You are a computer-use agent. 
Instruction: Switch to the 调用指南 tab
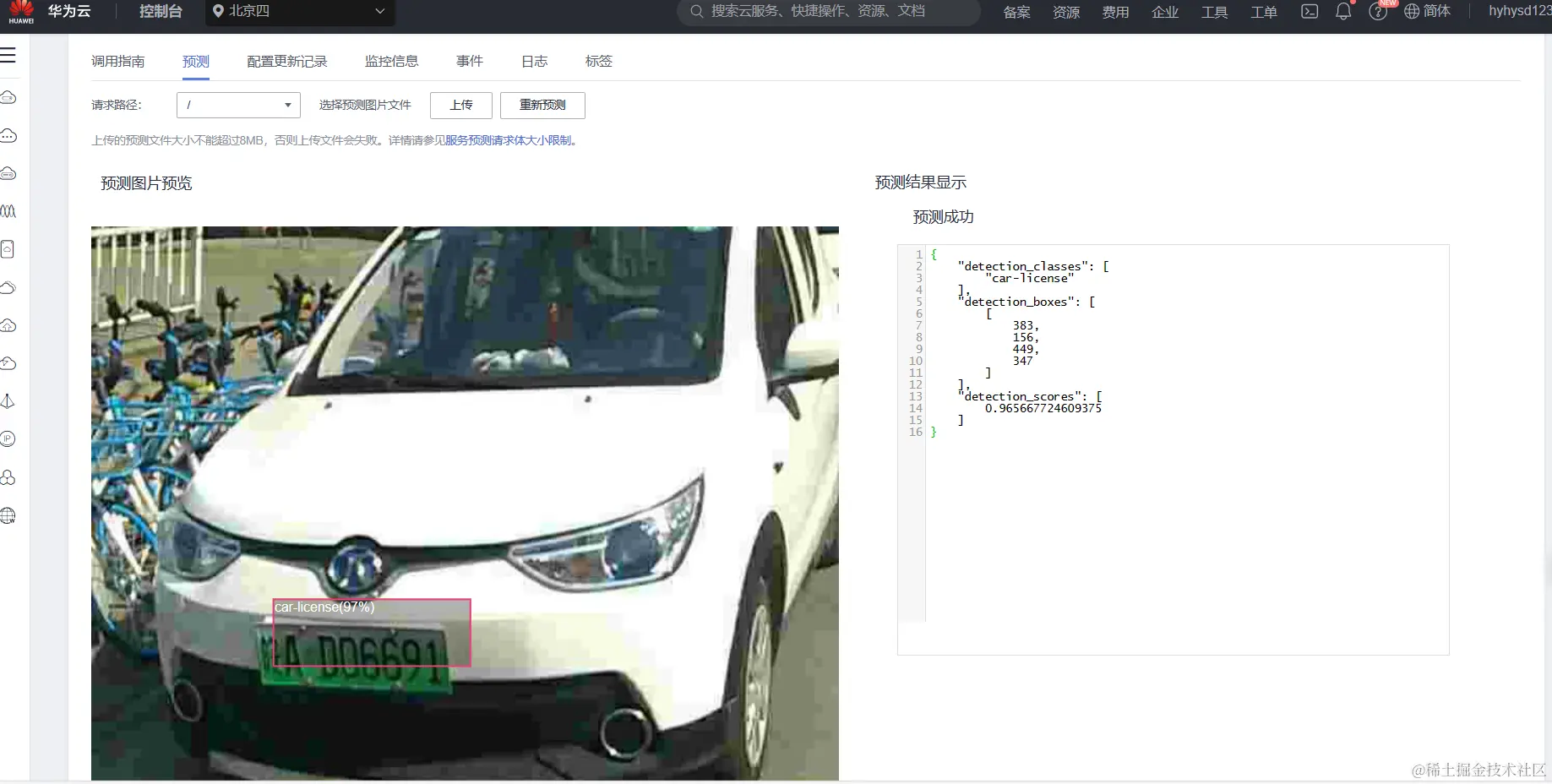[118, 61]
